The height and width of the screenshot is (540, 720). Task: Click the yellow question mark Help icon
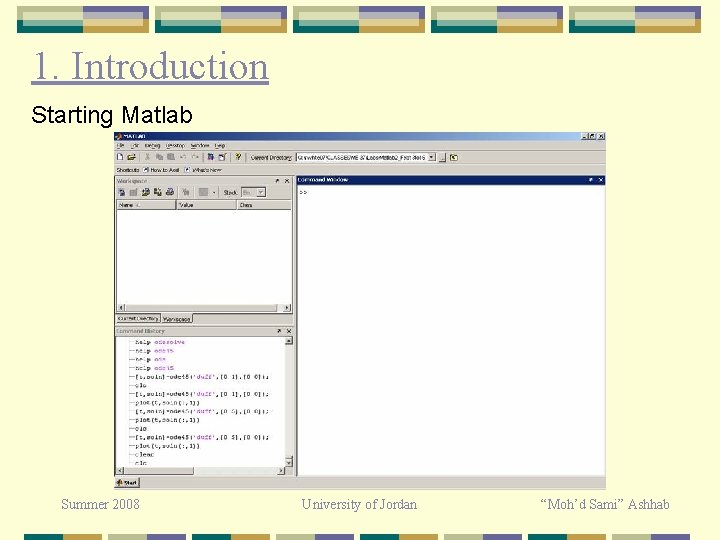point(238,157)
